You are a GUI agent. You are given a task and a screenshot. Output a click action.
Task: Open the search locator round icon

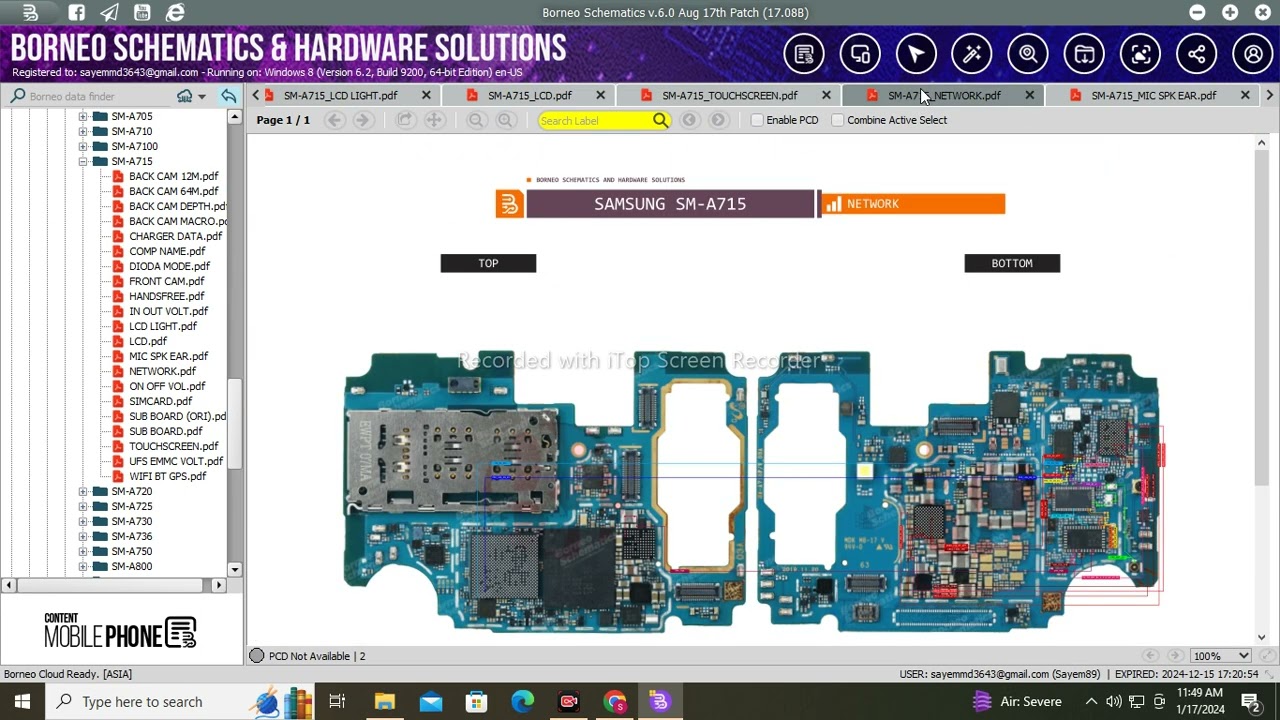coord(1028,54)
